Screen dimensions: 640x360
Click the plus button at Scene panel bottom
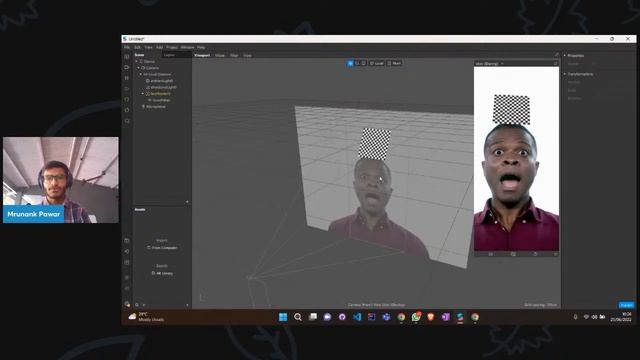pyautogui.click(x=187, y=202)
